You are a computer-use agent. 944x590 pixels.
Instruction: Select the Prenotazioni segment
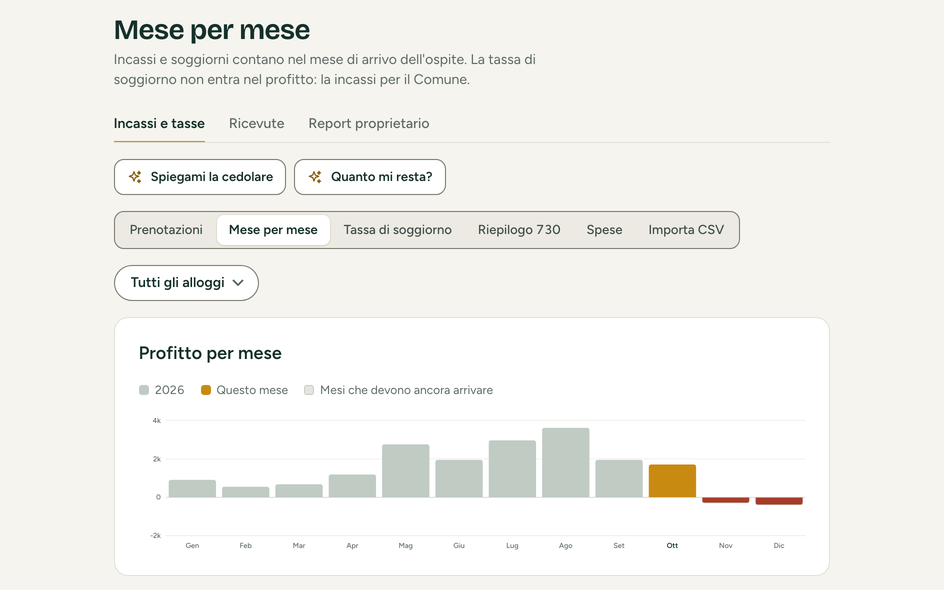tap(166, 230)
